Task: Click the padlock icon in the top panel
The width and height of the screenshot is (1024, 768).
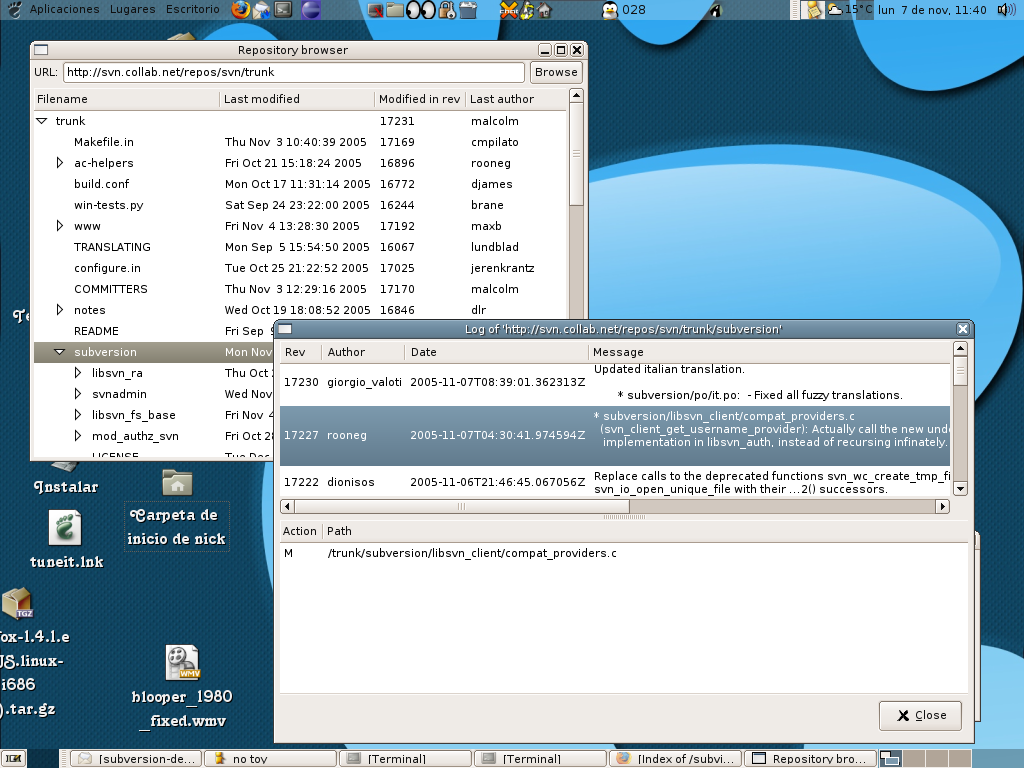Action: tap(447, 10)
